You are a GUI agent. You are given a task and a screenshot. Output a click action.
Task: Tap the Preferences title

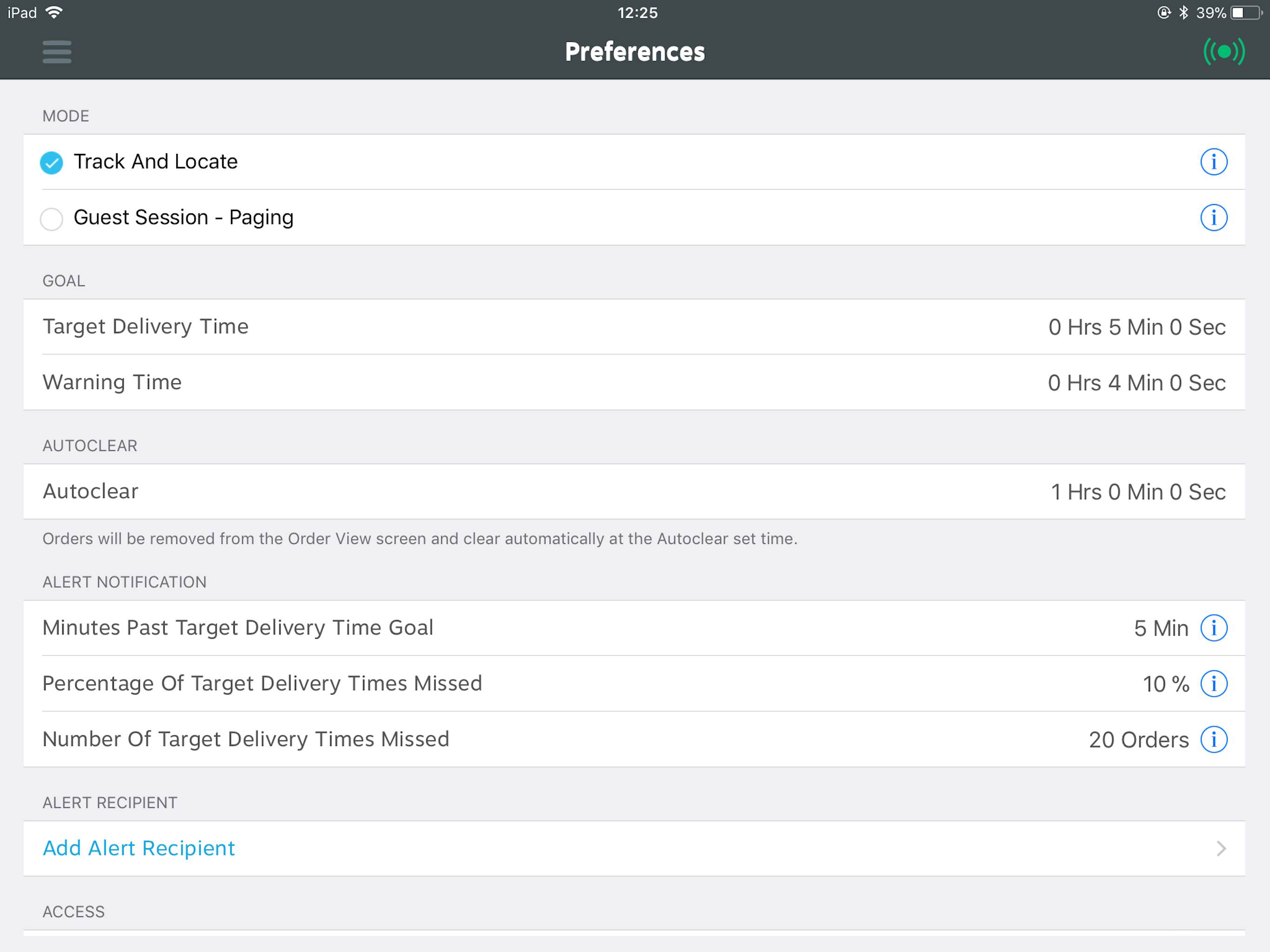635,52
